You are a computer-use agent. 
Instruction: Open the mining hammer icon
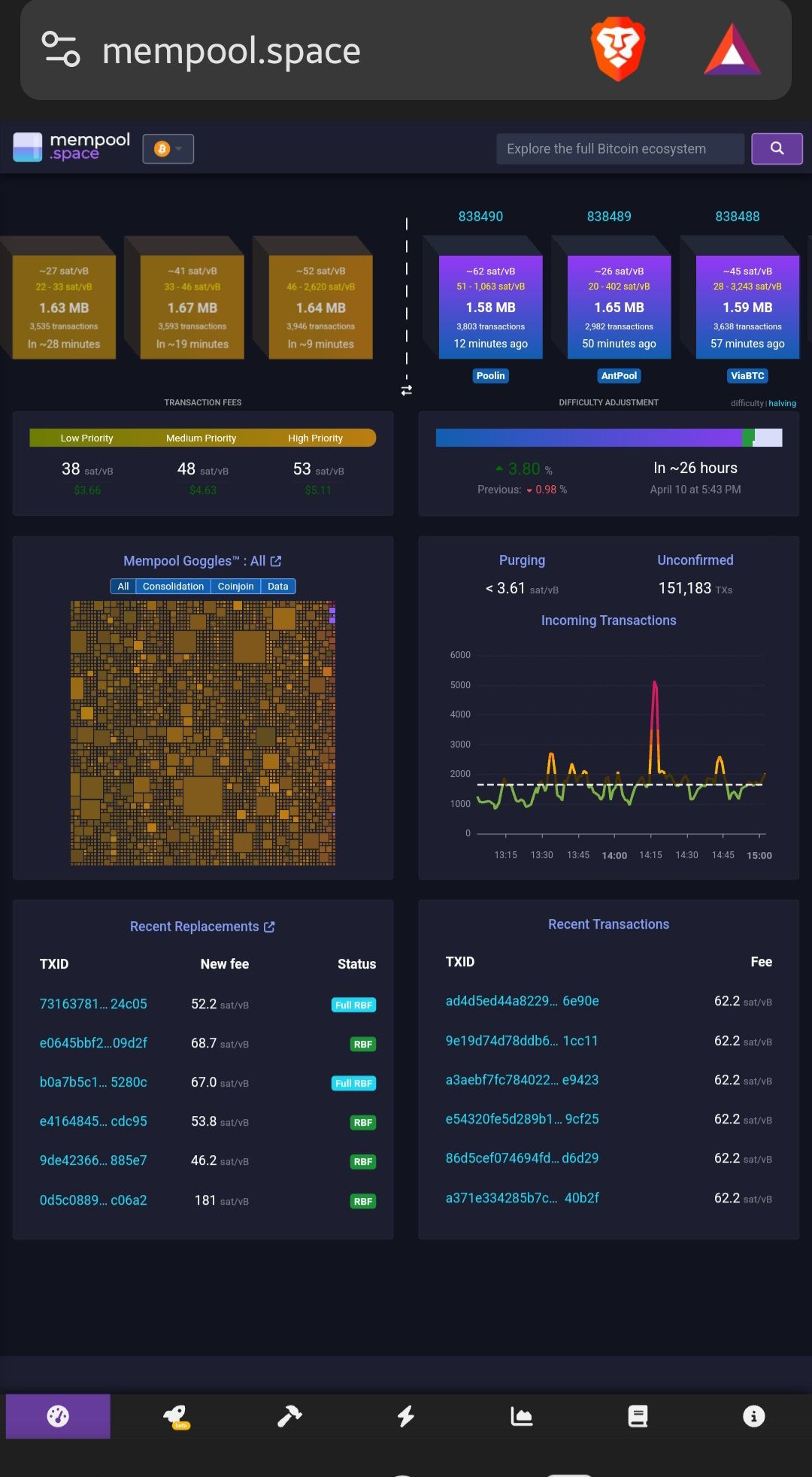pos(289,1416)
